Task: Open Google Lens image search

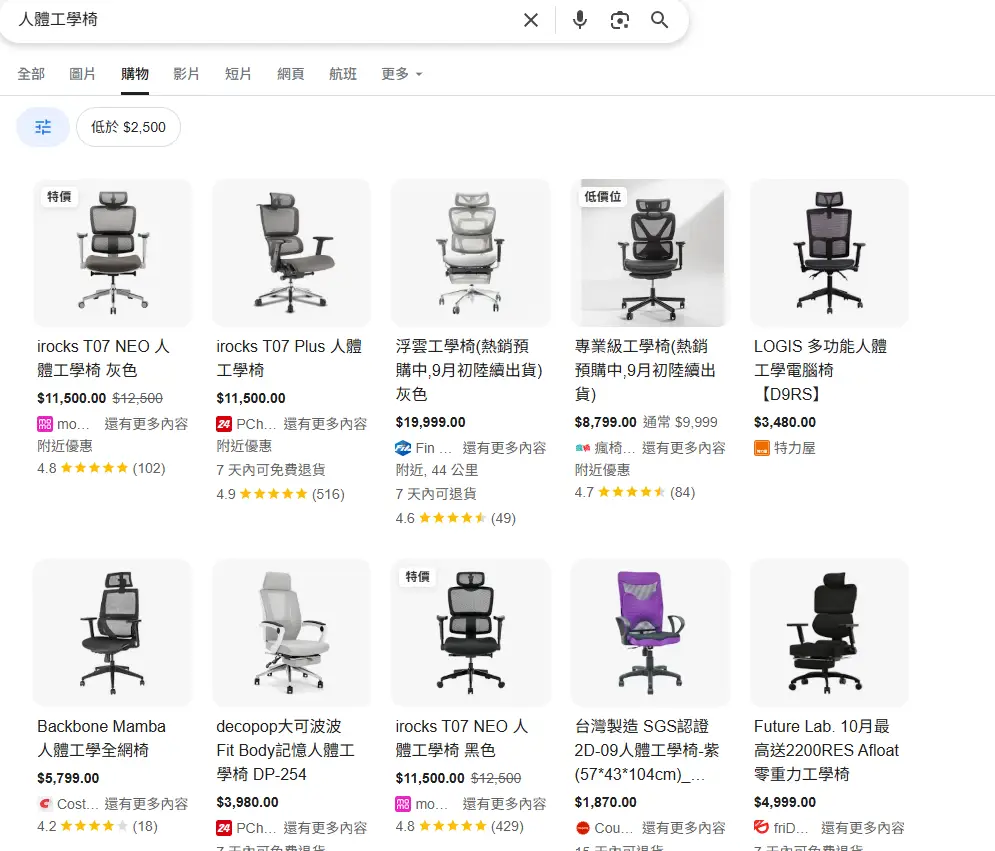Action: tap(620, 20)
